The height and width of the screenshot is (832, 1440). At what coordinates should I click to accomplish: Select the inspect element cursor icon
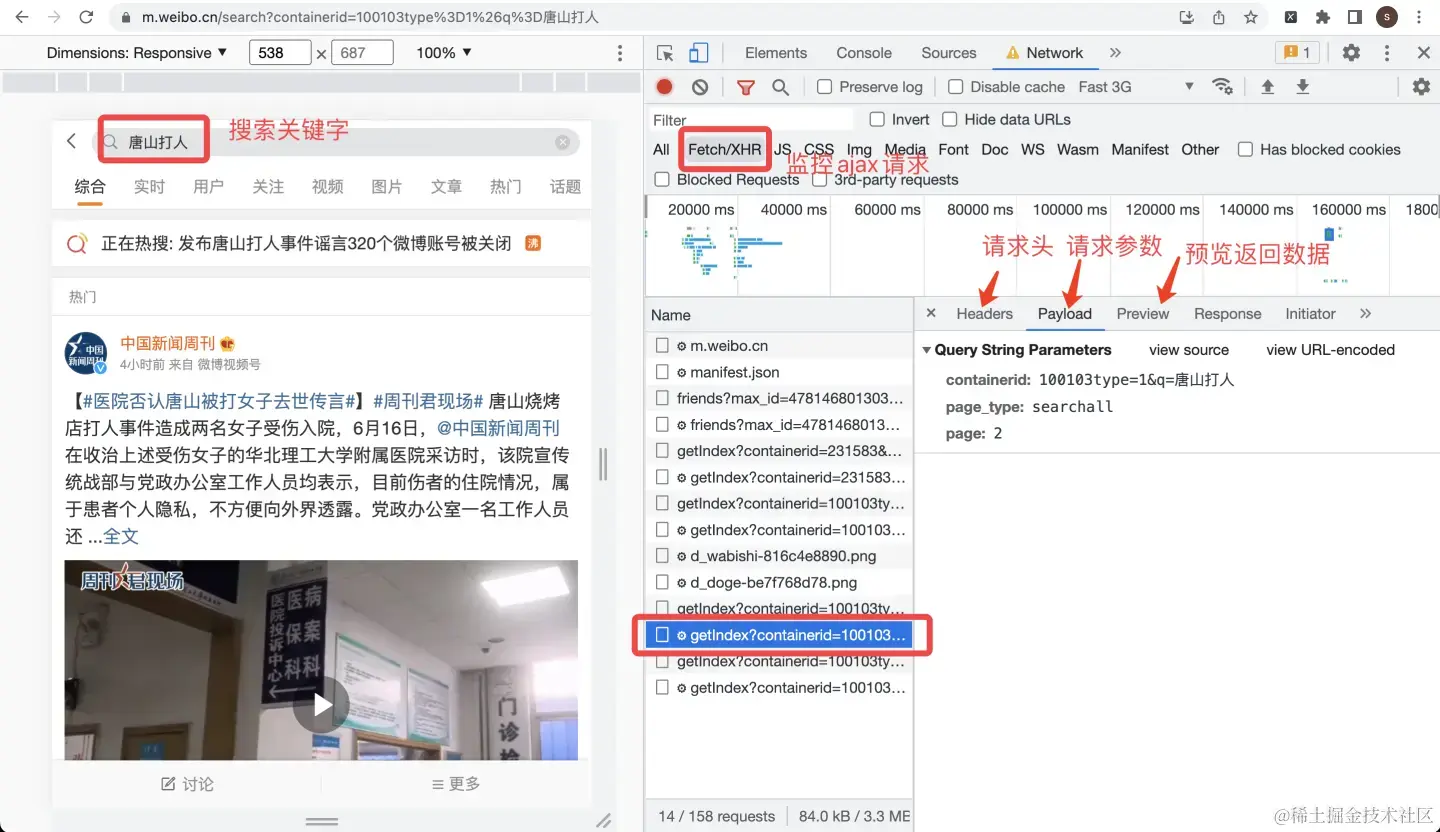coord(662,52)
